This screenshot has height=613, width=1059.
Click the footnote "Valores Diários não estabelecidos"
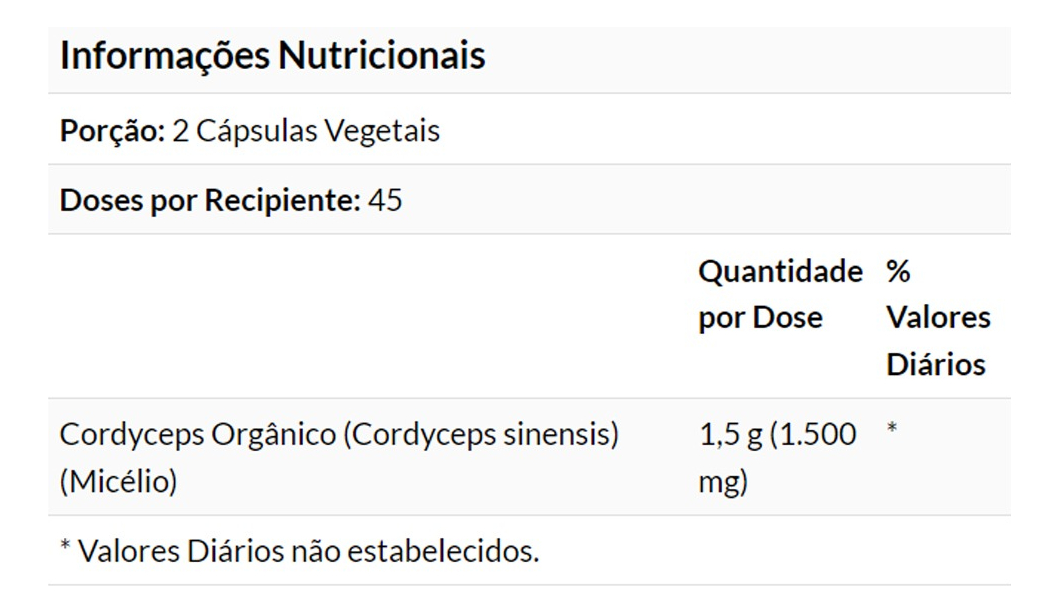tap(308, 551)
